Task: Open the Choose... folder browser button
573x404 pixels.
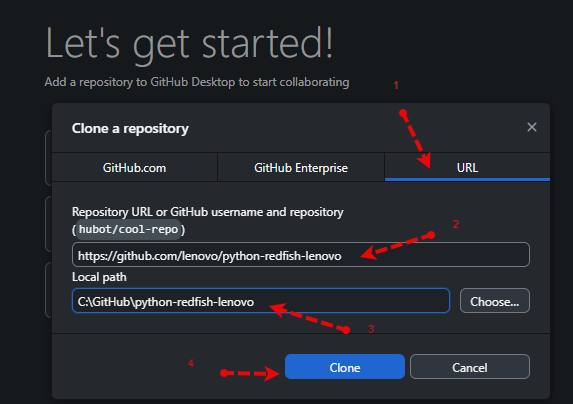Action: [495, 301]
